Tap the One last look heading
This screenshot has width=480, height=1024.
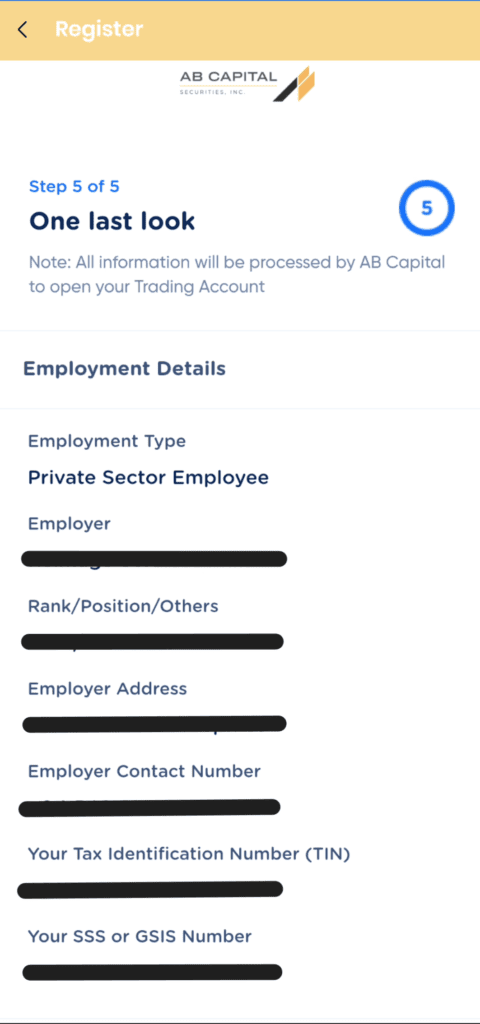point(112,221)
